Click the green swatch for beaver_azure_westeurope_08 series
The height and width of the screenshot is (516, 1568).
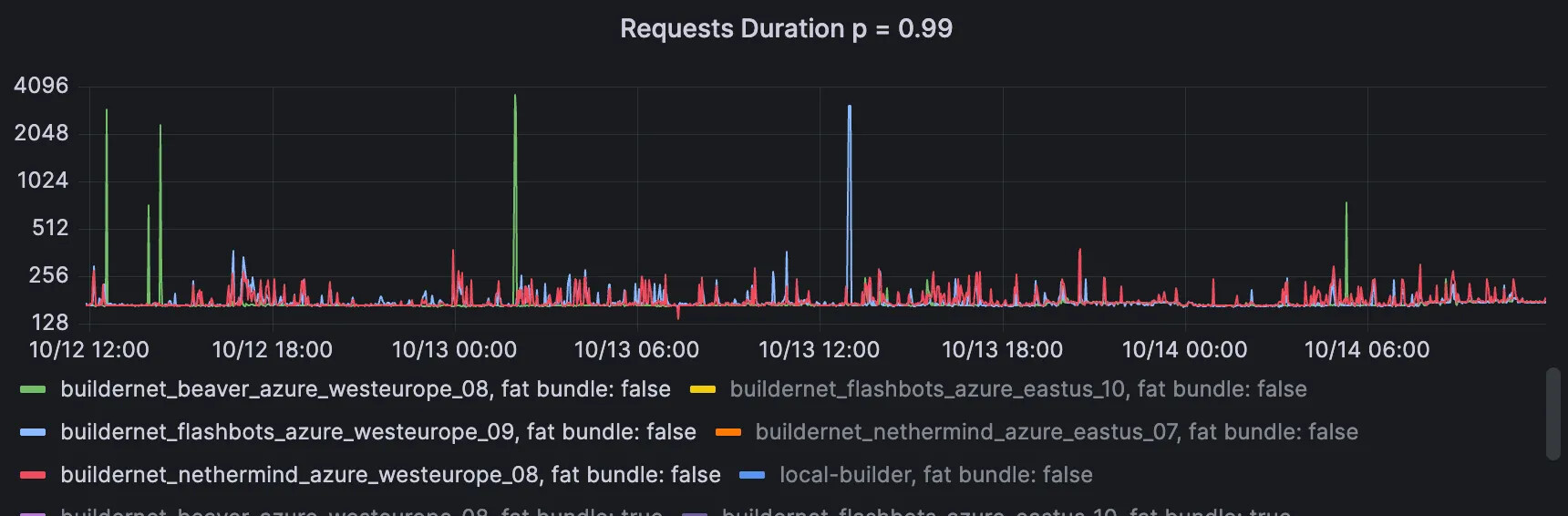(x=33, y=389)
